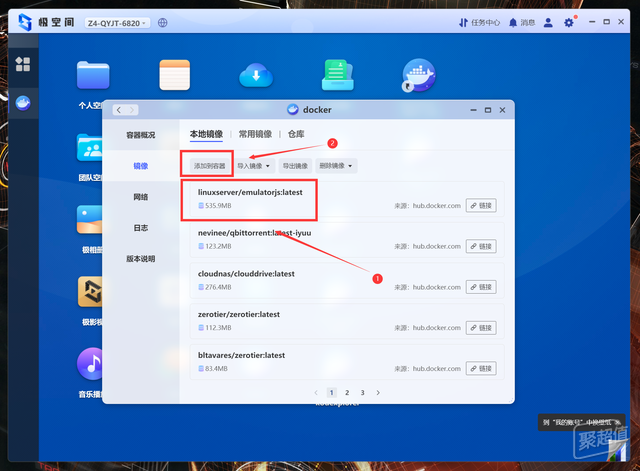Open the personal space folder icon
640x471 pixels.
(x=93, y=75)
